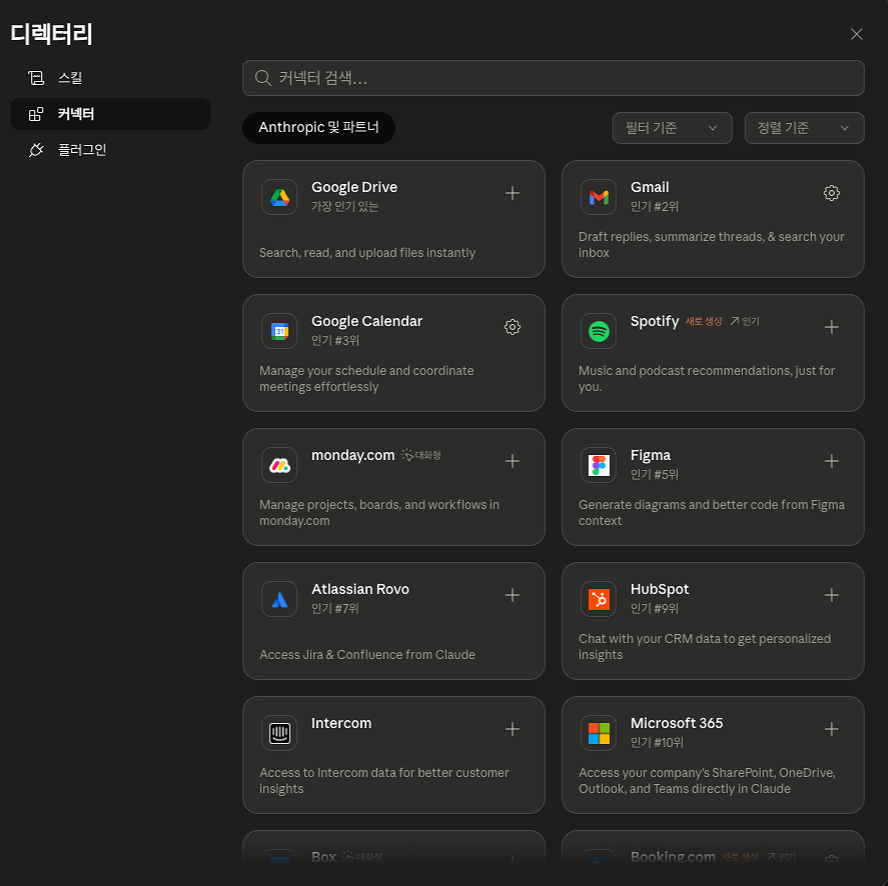Open Gmail connector settings gear
The image size is (888, 886).
tap(831, 193)
